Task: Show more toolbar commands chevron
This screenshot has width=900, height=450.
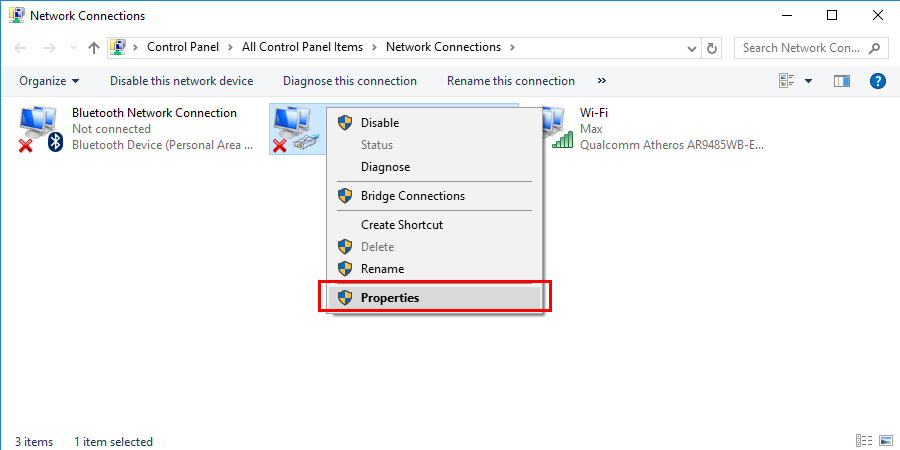Action: click(601, 81)
